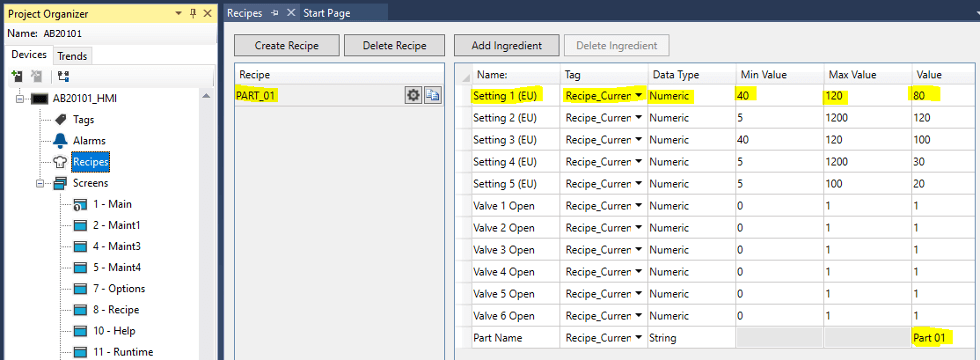Click the Tags icon in the tree
The height and width of the screenshot is (360, 980).
pos(61,119)
